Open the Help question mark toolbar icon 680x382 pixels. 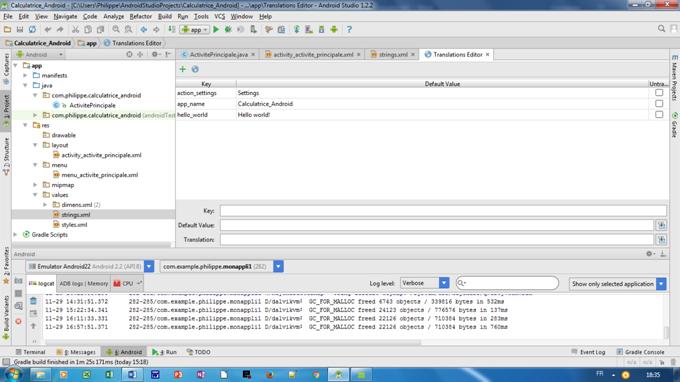pyautogui.click(x=349, y=29)
